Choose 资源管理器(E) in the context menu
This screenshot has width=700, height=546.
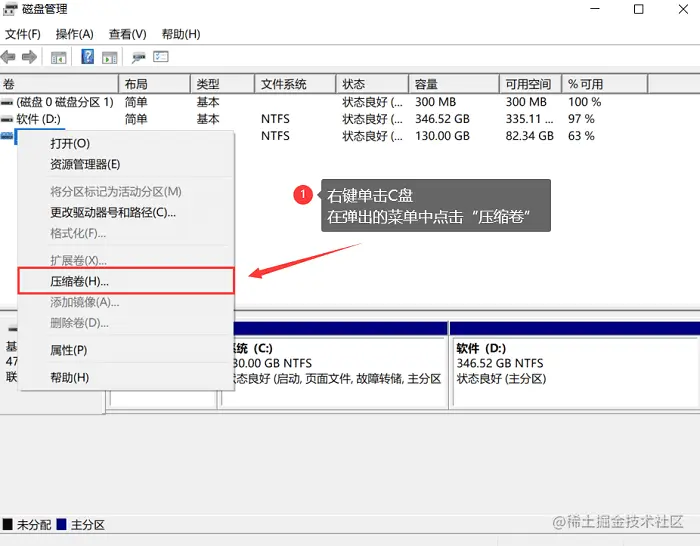click(126, 164)
